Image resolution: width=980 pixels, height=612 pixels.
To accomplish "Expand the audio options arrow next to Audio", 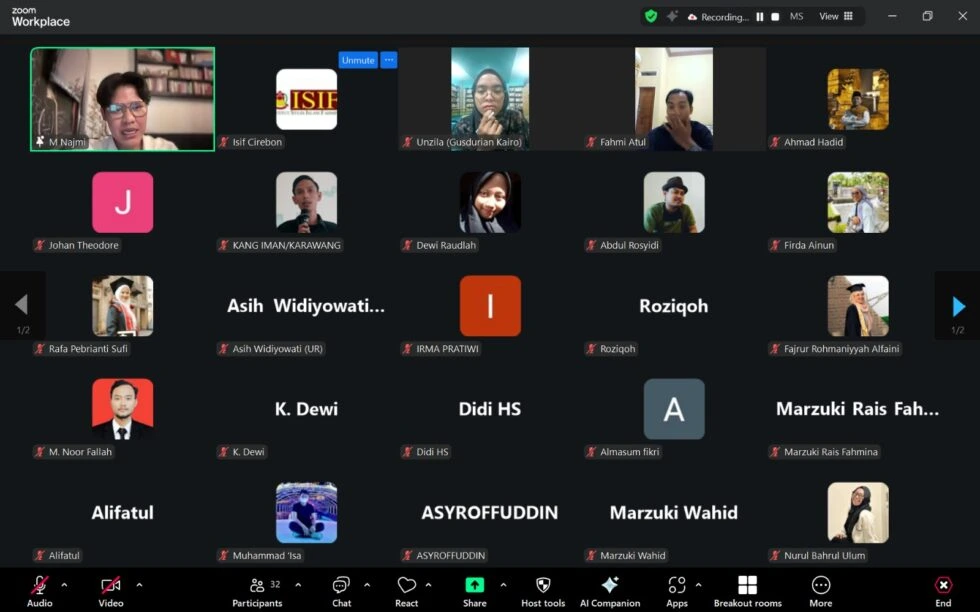I will click(x=65, y=585).
